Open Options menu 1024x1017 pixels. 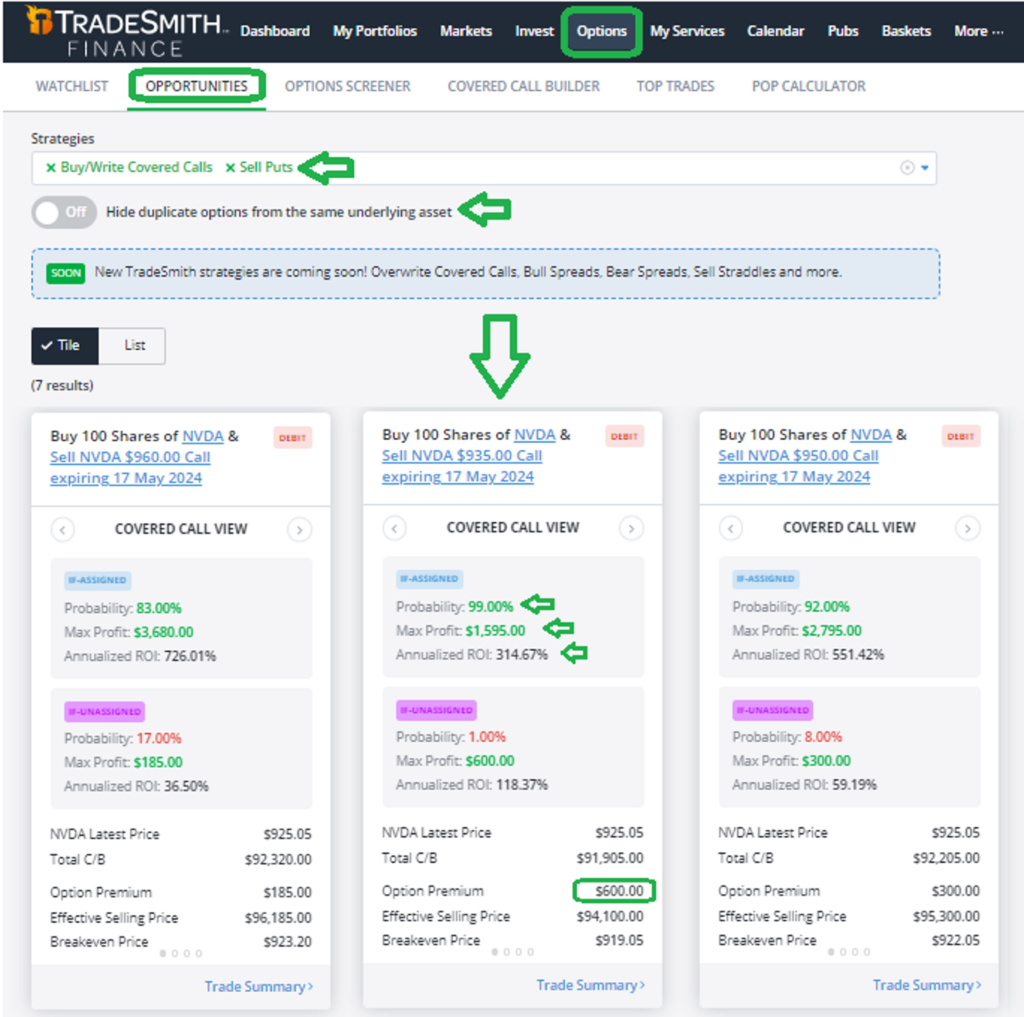601,31
